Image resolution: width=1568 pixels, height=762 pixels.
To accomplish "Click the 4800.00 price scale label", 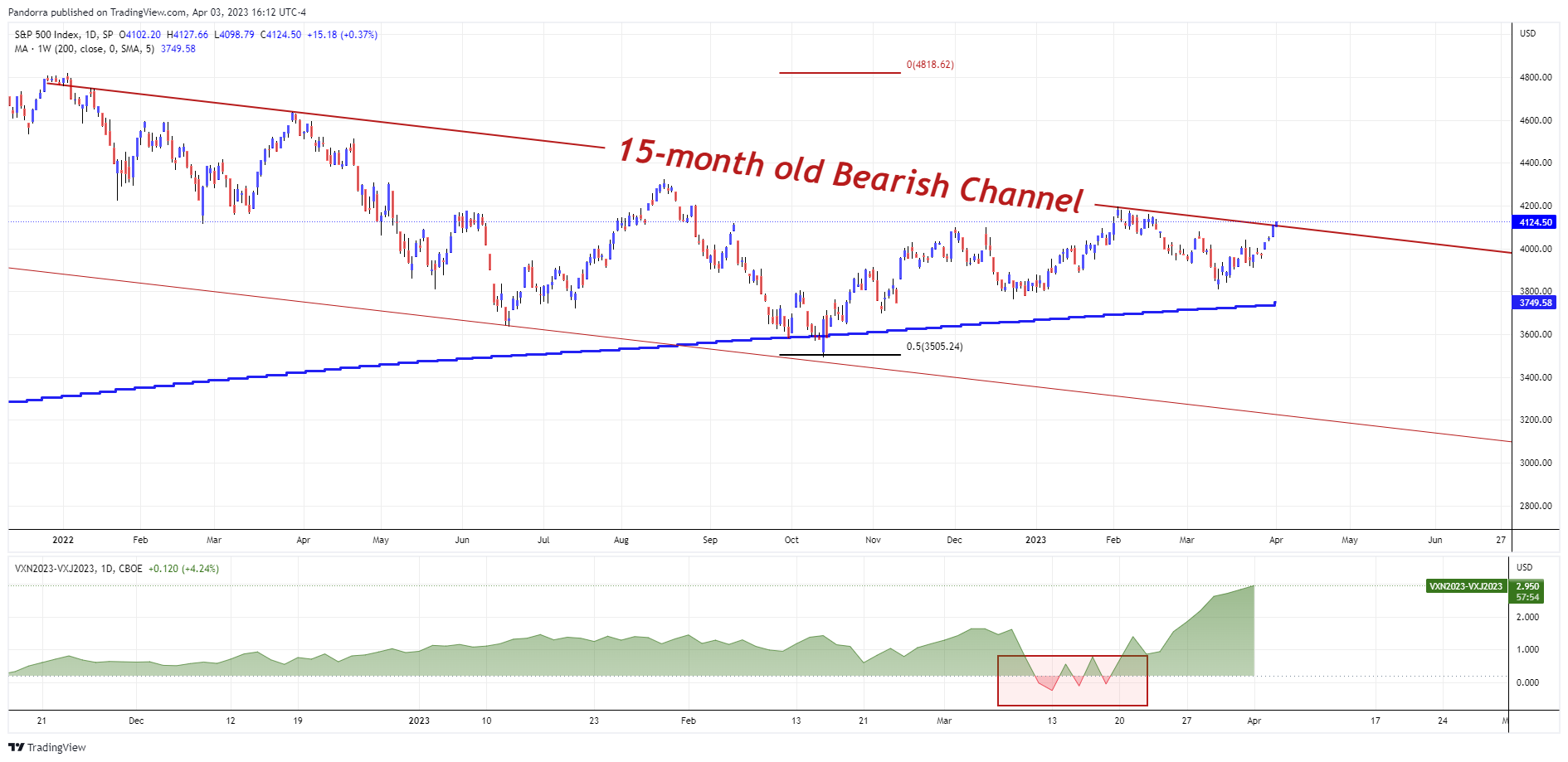I will (1536, 77).
